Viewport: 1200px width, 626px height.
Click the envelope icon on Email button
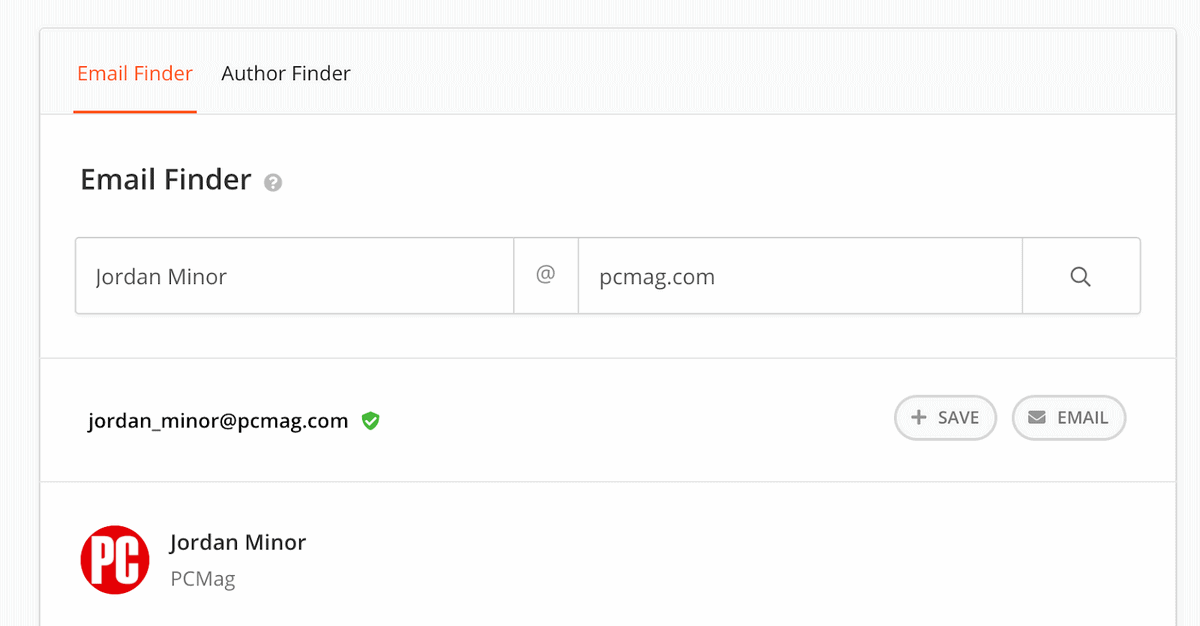coord(1037,418)
